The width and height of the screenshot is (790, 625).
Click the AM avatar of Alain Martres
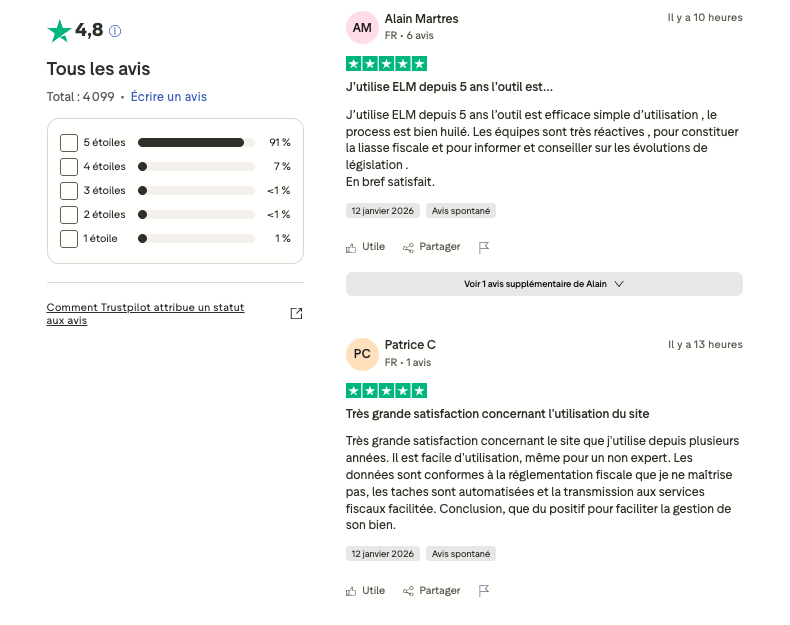coord(362,27)
